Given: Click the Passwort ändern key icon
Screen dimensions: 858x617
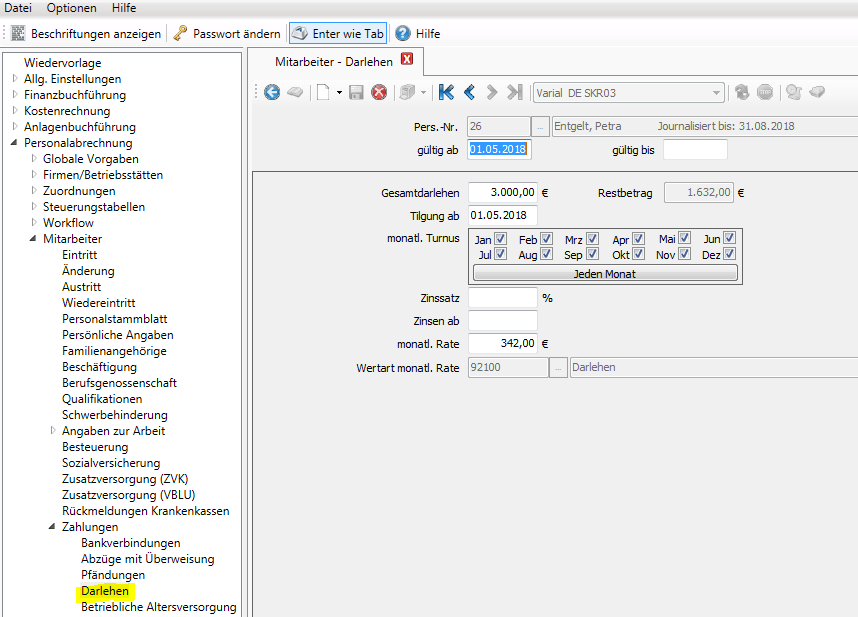Looking at the screenshot, I should coord(180,33).
